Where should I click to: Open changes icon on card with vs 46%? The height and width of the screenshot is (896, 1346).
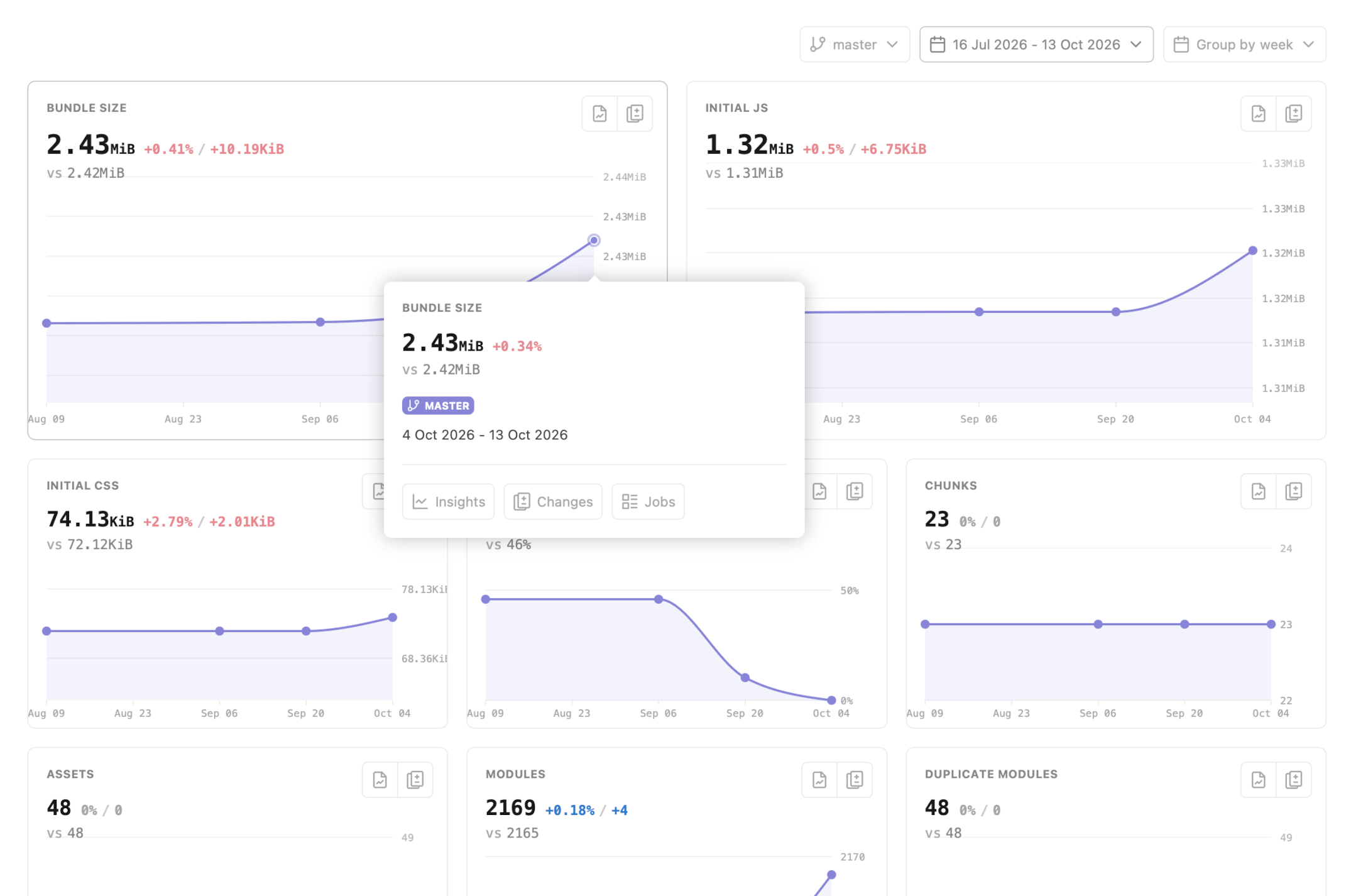(854, 491)
